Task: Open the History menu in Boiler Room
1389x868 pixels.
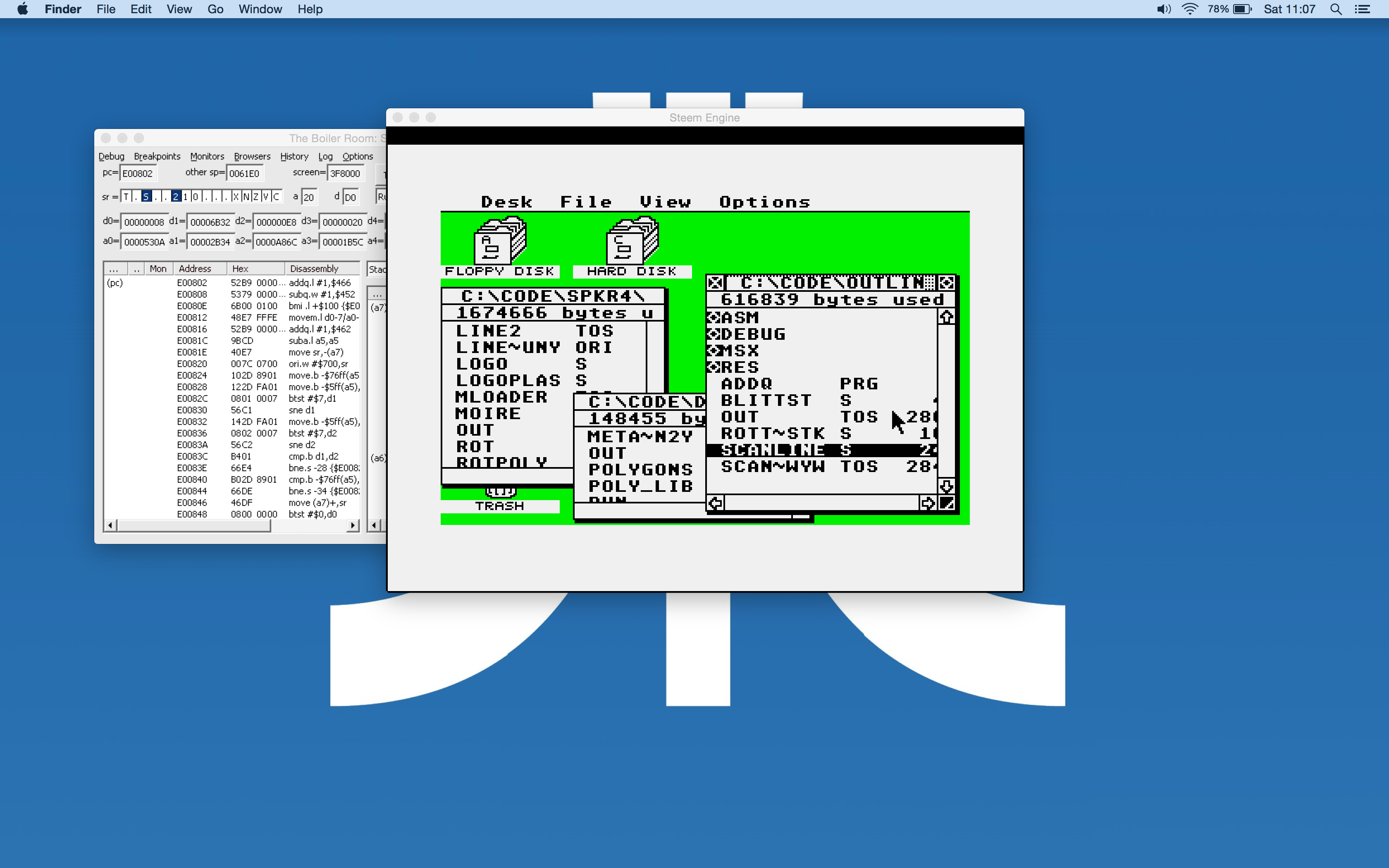Action: (x=294, y=156)
